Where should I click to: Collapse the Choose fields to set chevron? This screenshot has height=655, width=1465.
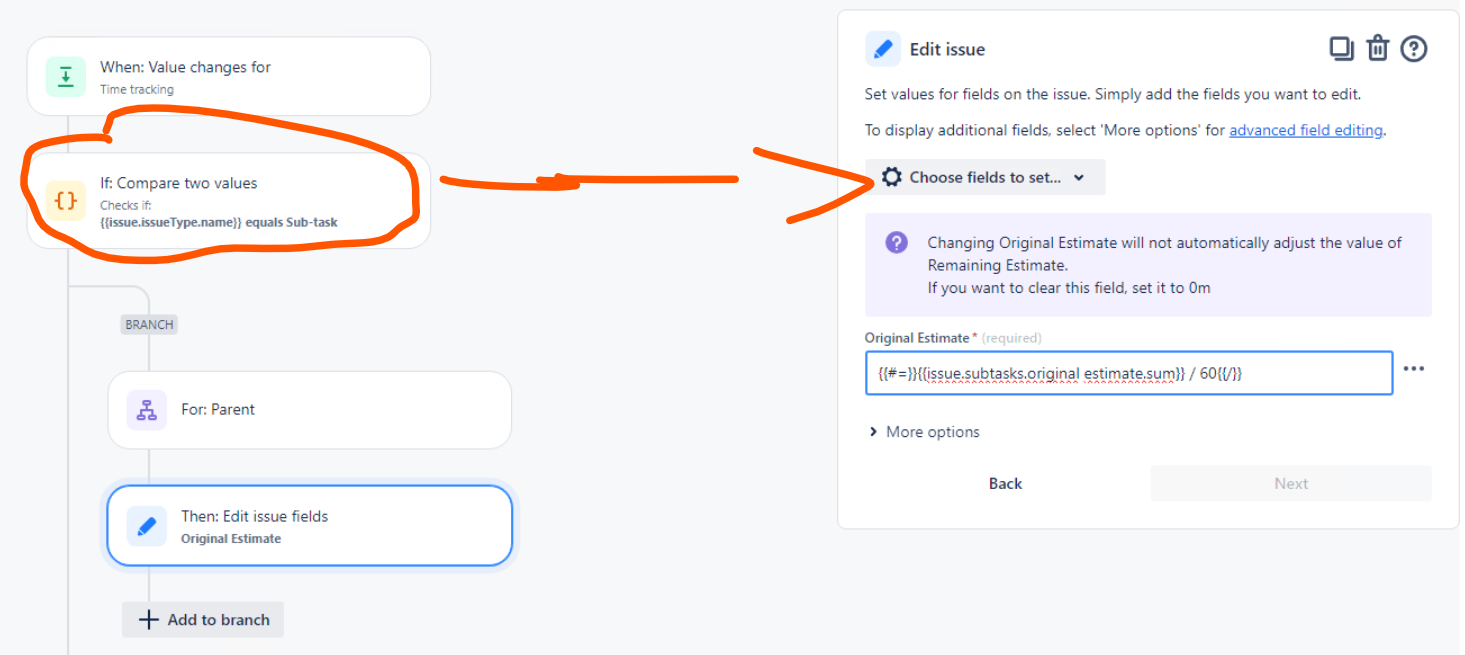tap(1078, 176)
